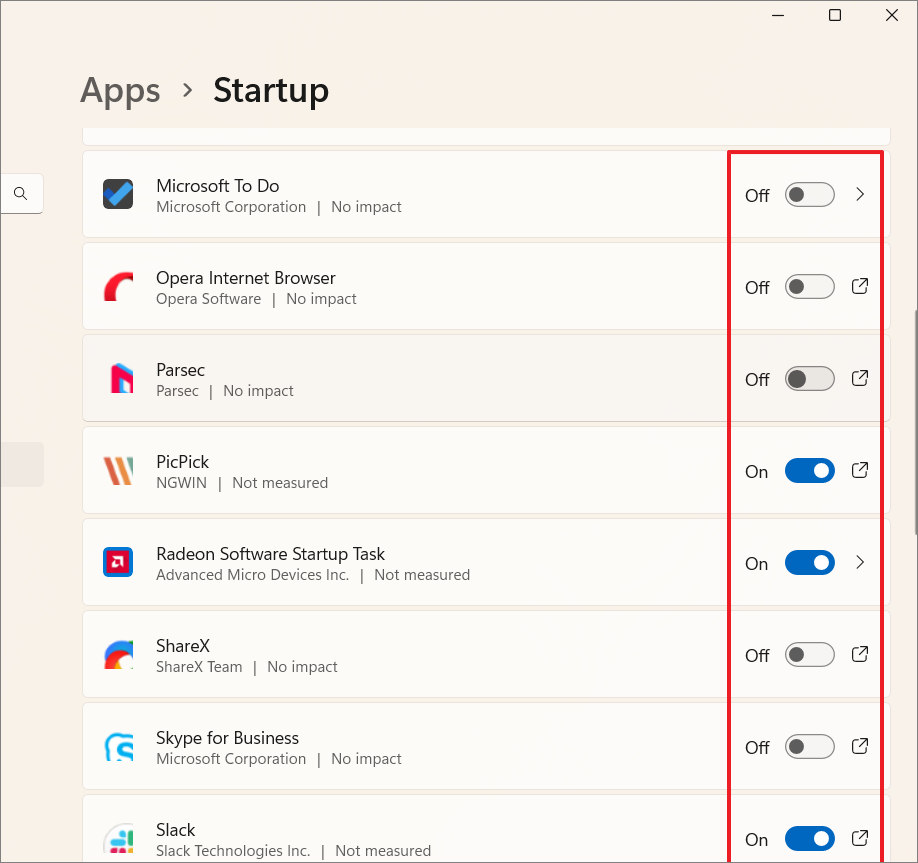Click Skype for Business name text
918x863 pixels.
pos(227,738)
